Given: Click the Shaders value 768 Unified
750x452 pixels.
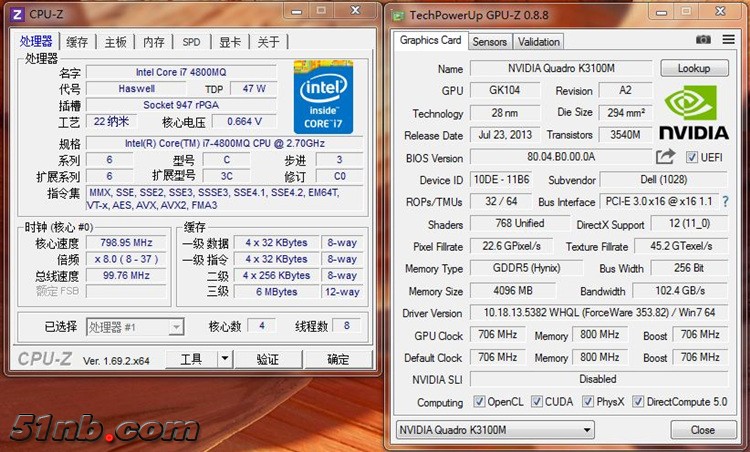Looking at the screenshot, I should pyautogui.click(x=520, y=223).
